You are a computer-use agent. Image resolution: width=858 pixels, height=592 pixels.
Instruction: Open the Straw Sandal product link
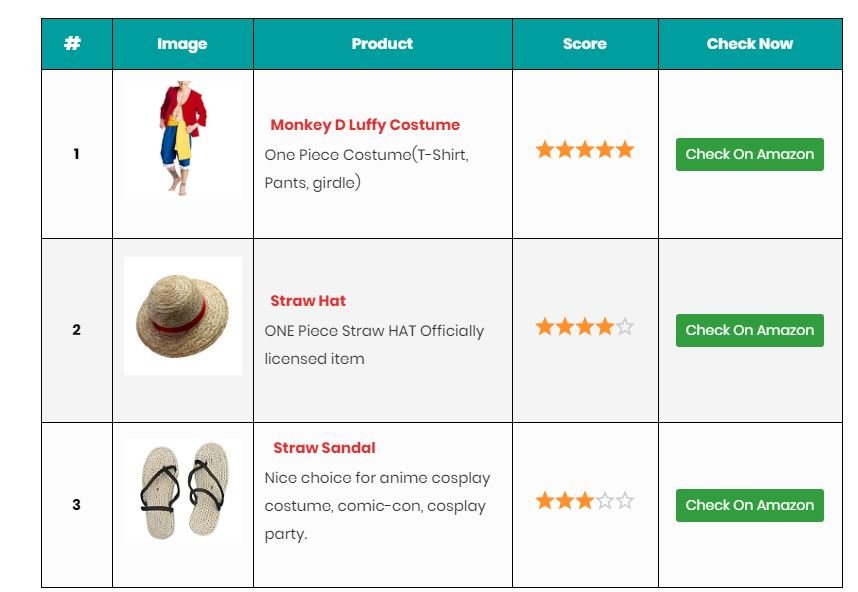pyautogui.click(x=324, y=448)
